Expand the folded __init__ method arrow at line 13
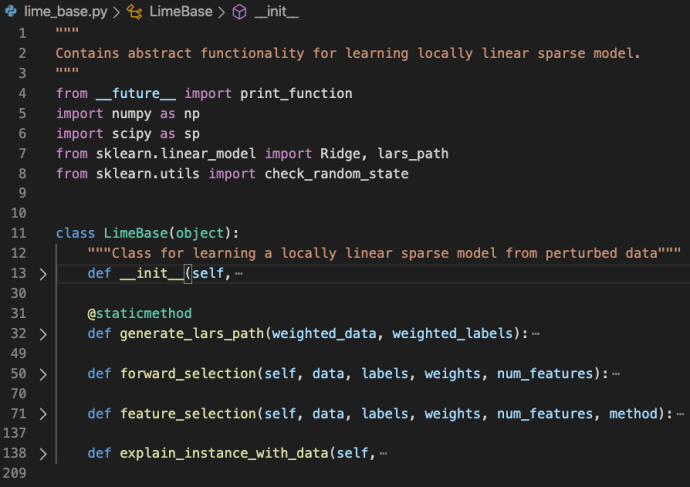This screenshot has width=690, height=487. point(42,274)
